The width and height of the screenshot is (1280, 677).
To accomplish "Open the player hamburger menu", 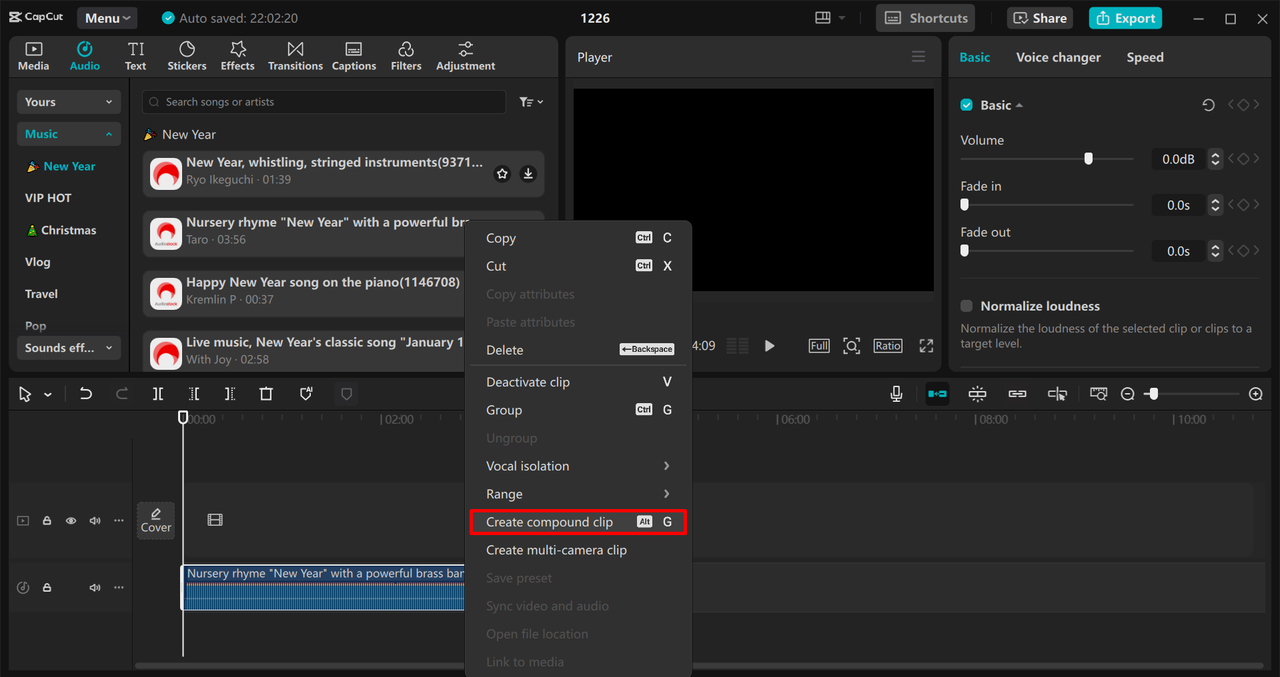I will (918, 57).
